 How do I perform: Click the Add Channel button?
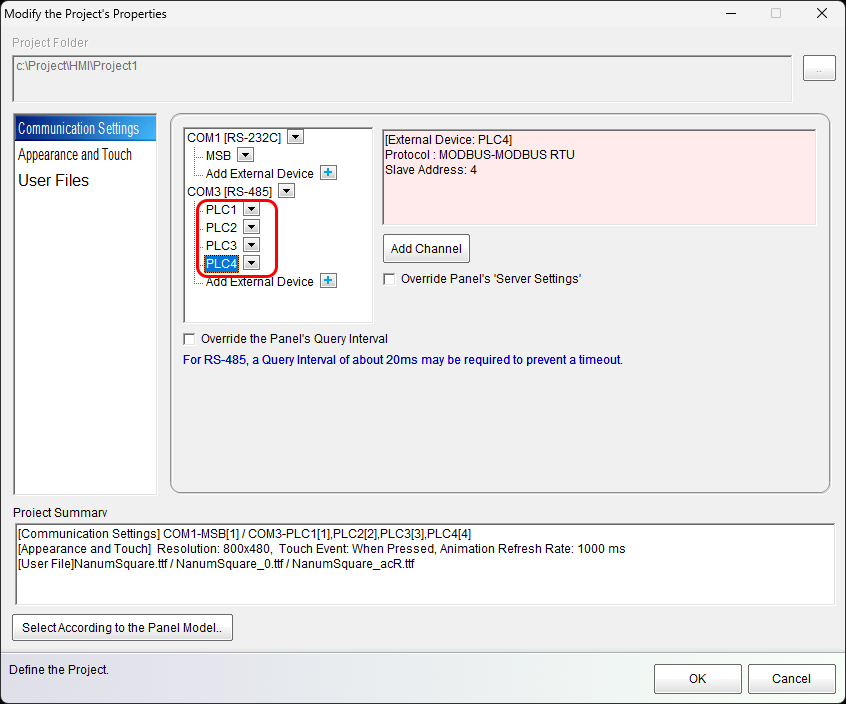click(426, 248)
